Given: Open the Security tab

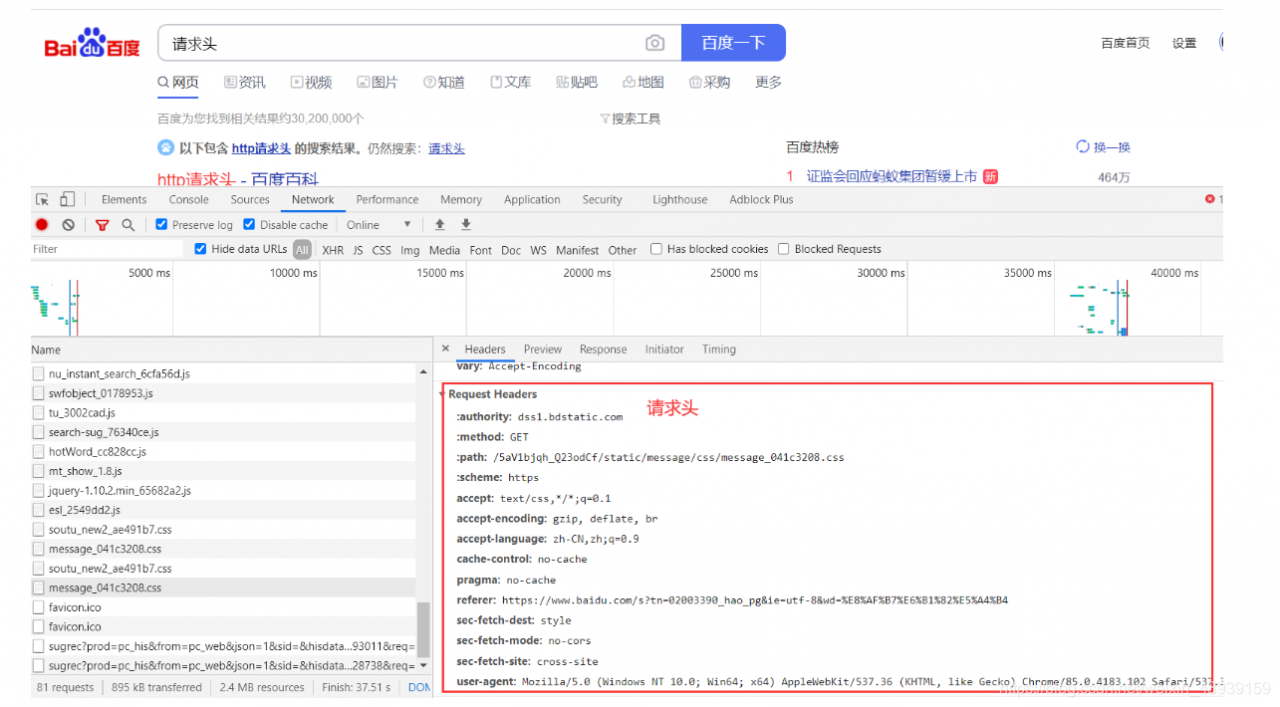Looking at the screenshot, I should [x=602, y=200].
